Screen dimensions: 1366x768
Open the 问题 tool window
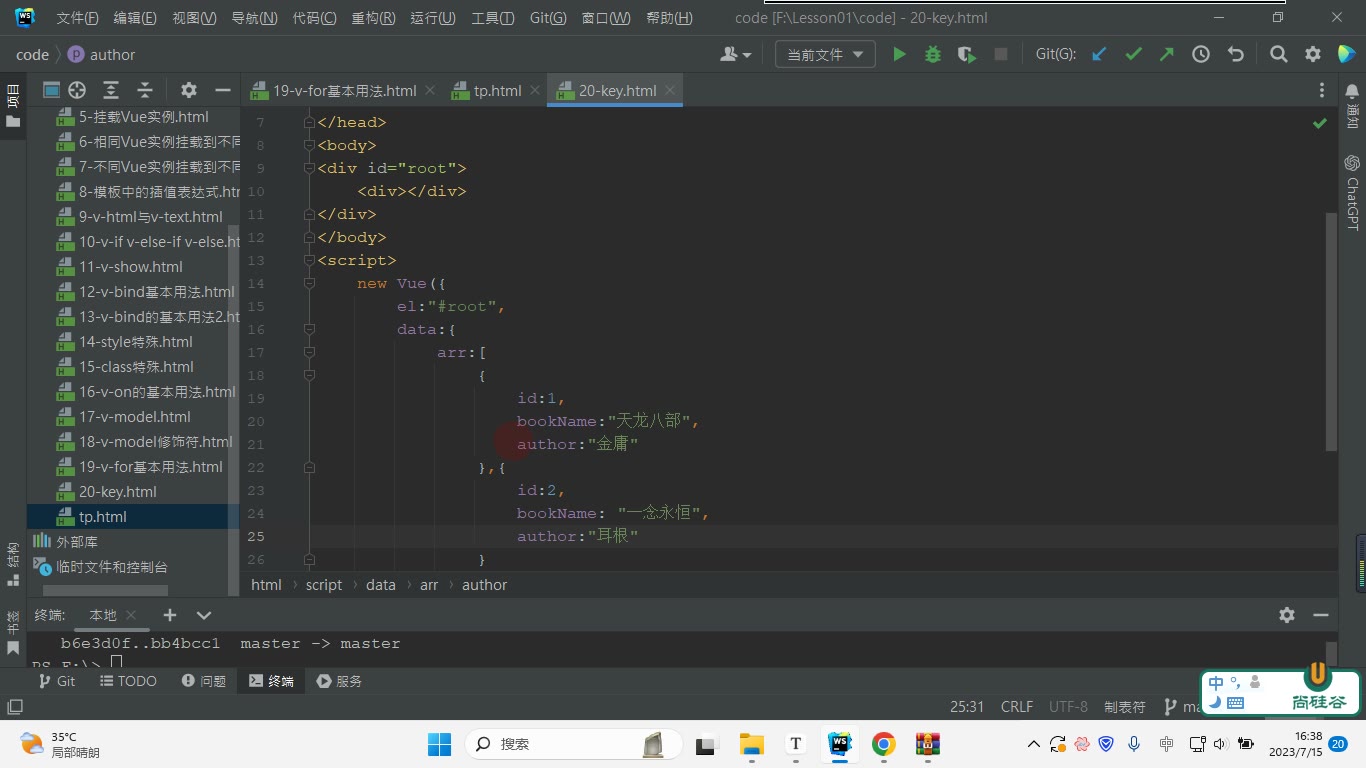click(203, 681)
